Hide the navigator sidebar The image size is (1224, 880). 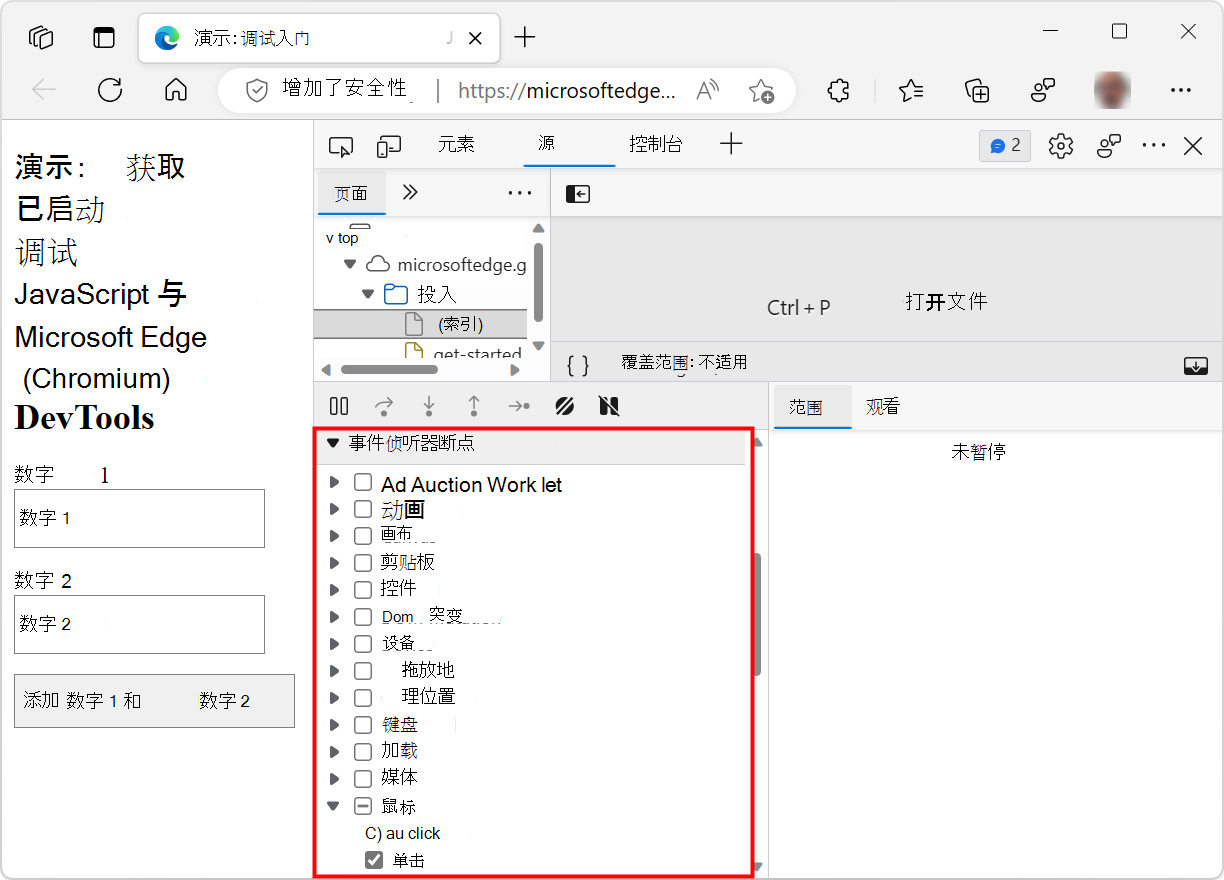[x=578, y=194]
